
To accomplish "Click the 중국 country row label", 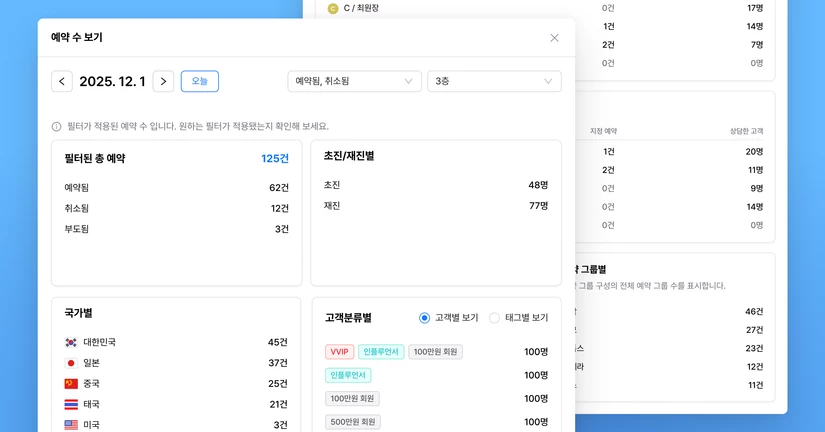I will coord(92,384).
